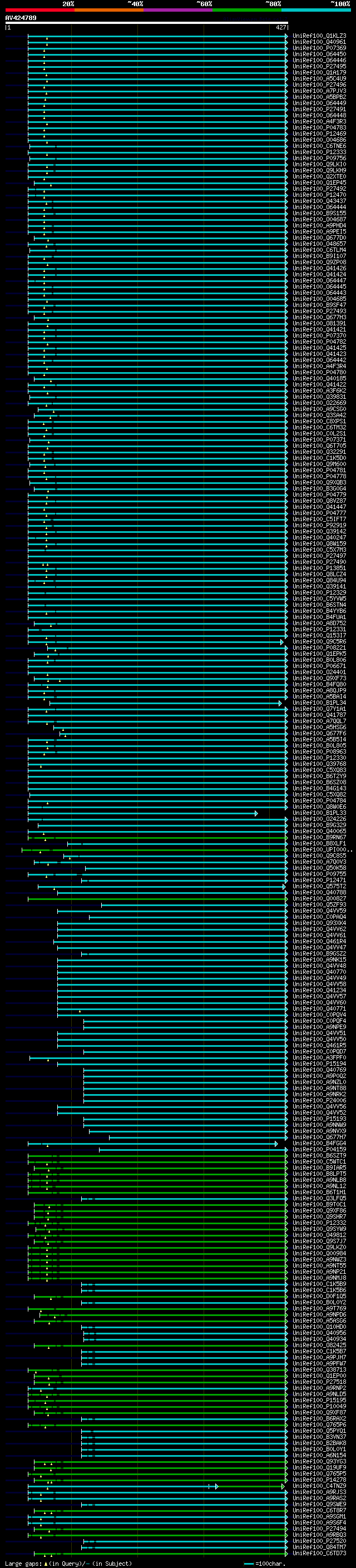Open the UniRef100_Q40065 hit
The image size is (356, 1568).
[x=319, y=832]
